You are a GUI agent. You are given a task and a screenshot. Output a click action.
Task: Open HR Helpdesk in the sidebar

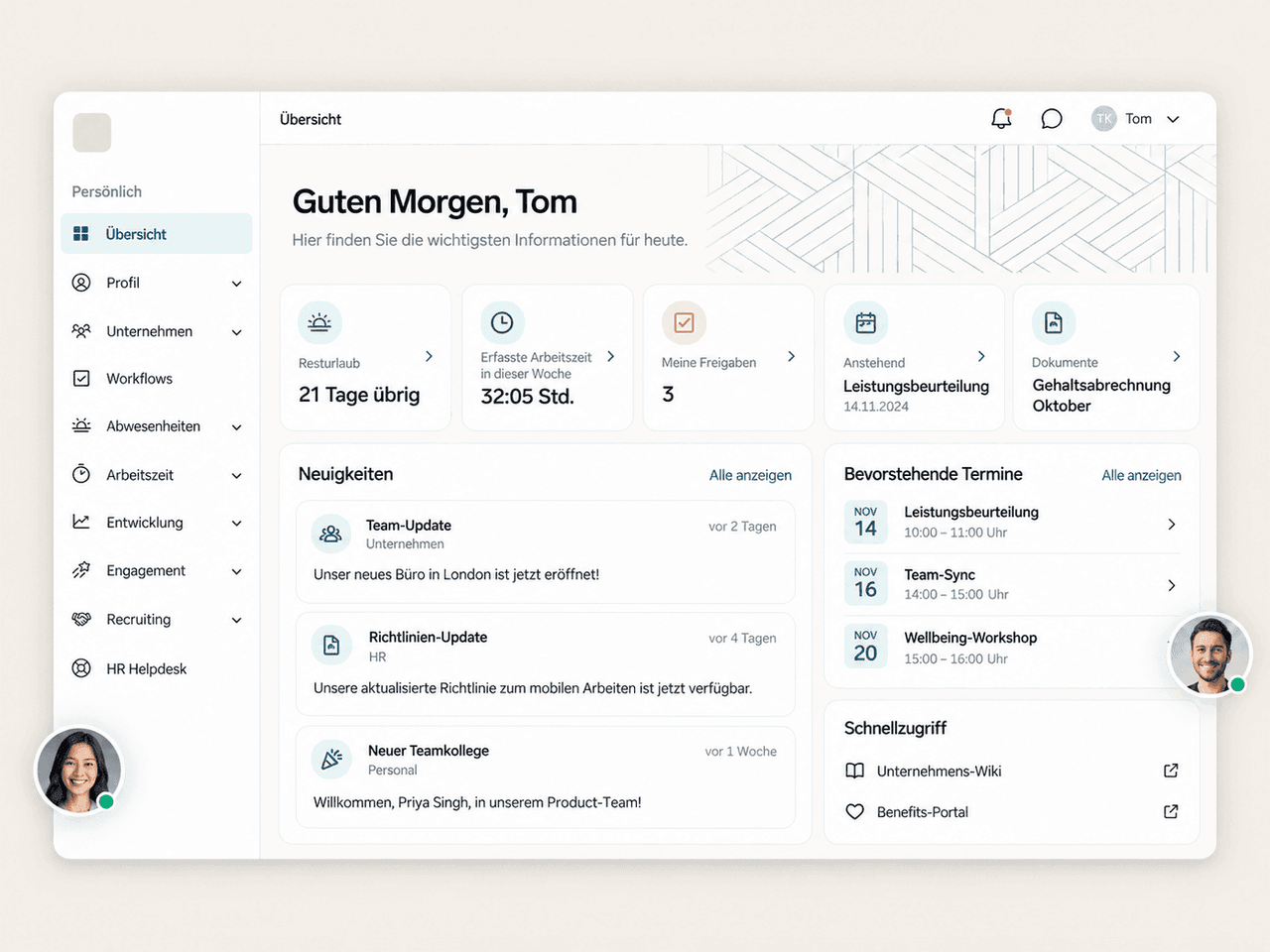[x=157, y=668]
